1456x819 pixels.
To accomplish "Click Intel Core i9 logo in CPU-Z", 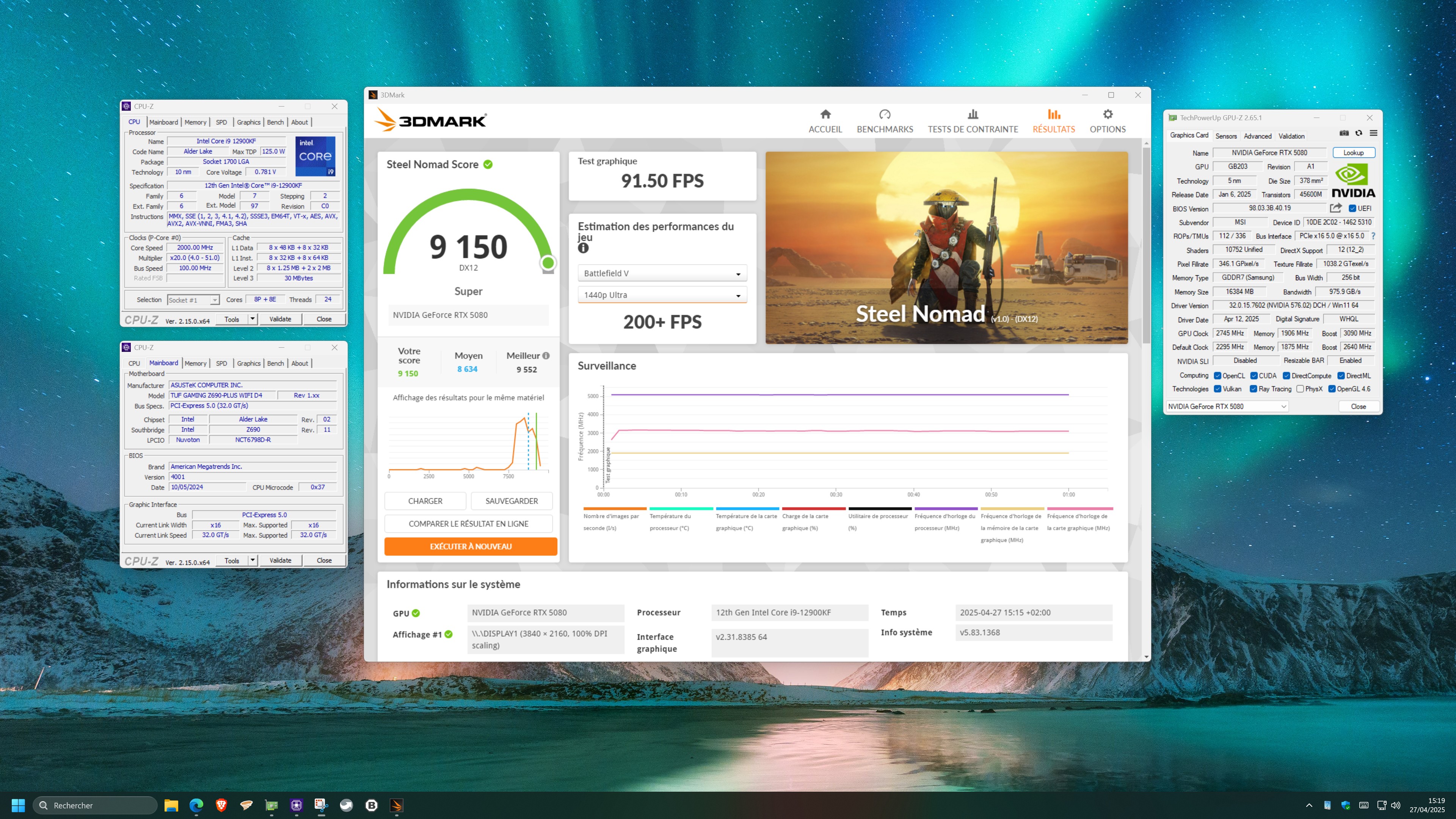I will point(315,156).
